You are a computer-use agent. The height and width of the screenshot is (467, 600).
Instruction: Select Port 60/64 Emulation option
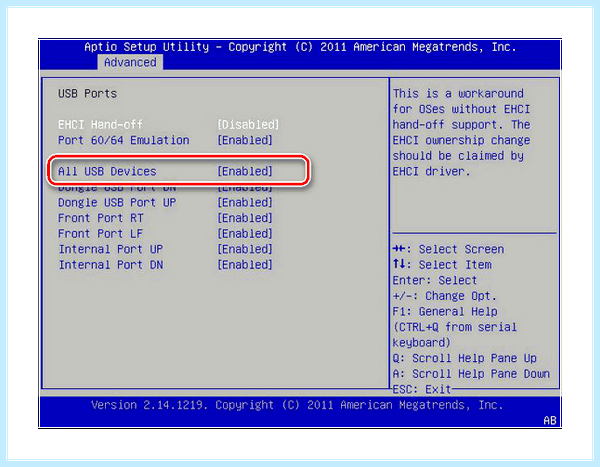[124, 140]
